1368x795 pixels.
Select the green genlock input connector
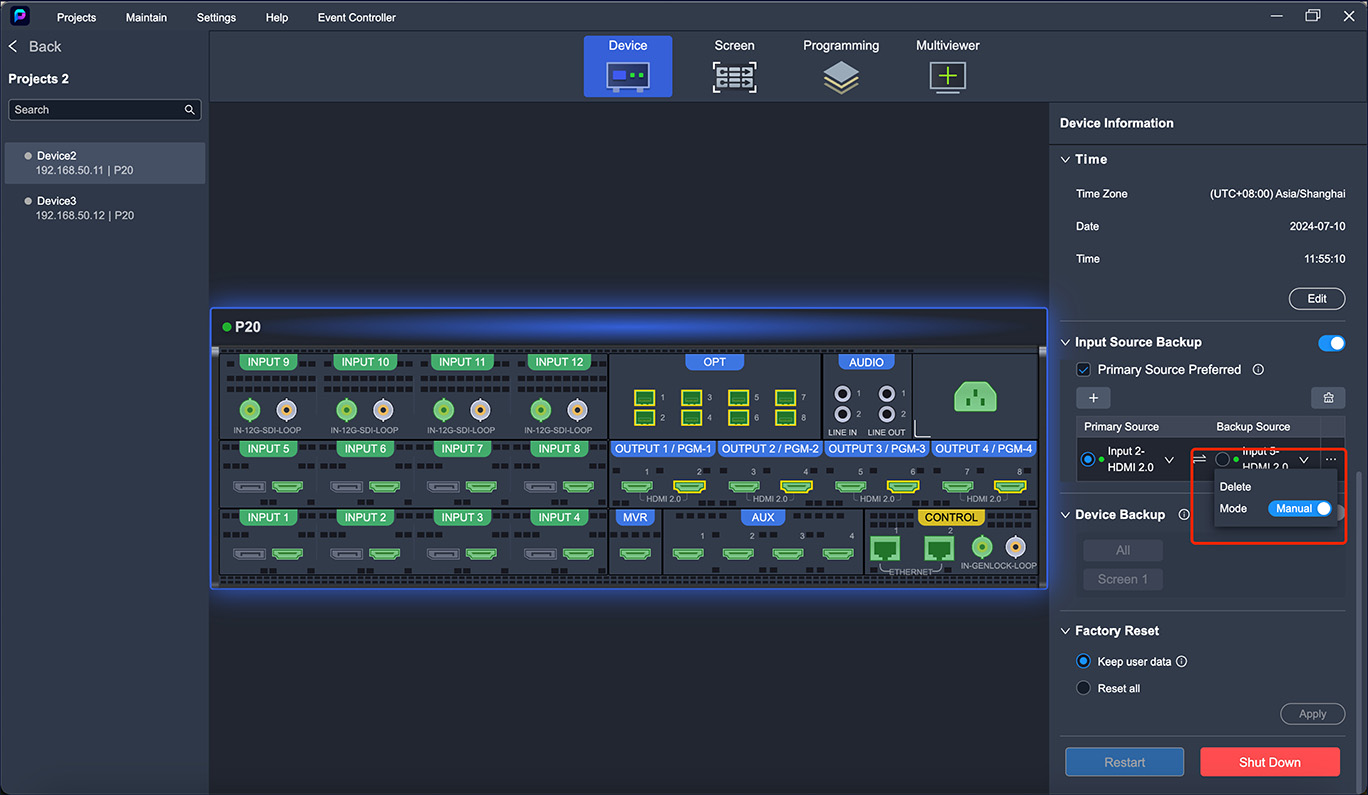click(x=983, y=547)
